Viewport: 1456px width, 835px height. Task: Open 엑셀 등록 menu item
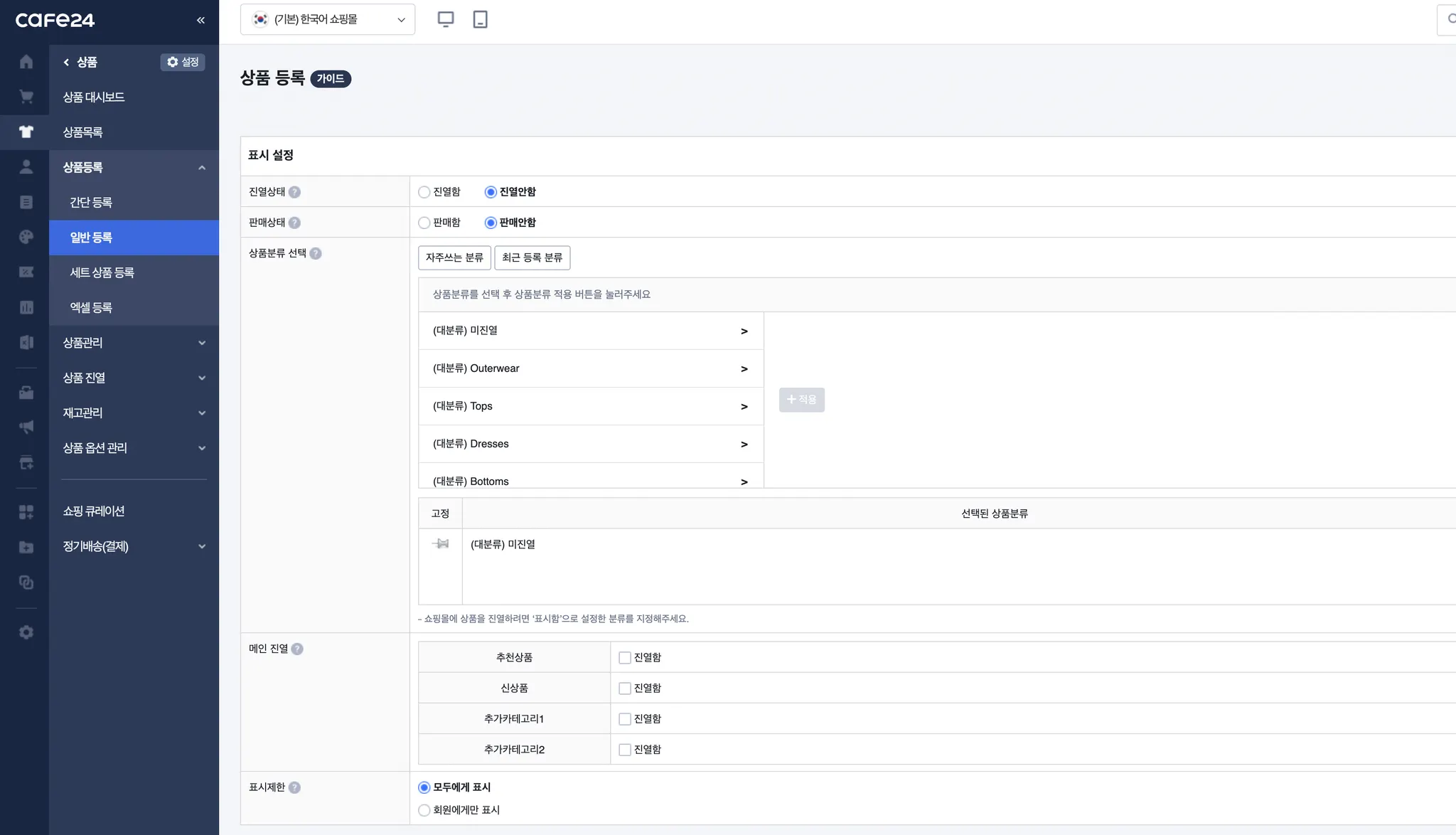click(x=91, y=308)
